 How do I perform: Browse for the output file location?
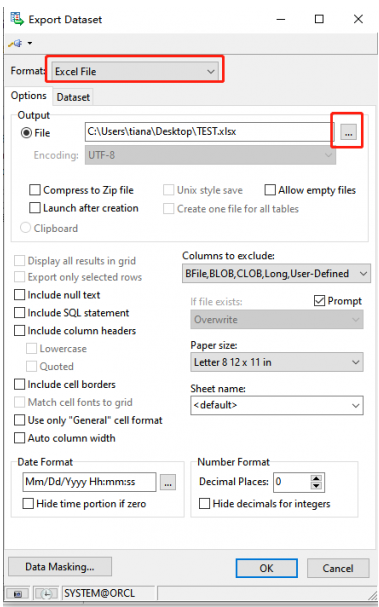[x=348, y=133]
